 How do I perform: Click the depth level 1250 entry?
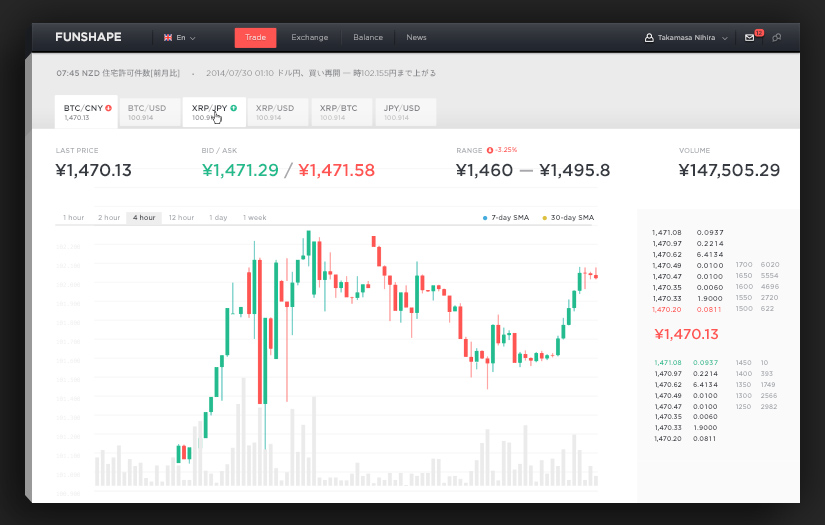tap(756, 407)
